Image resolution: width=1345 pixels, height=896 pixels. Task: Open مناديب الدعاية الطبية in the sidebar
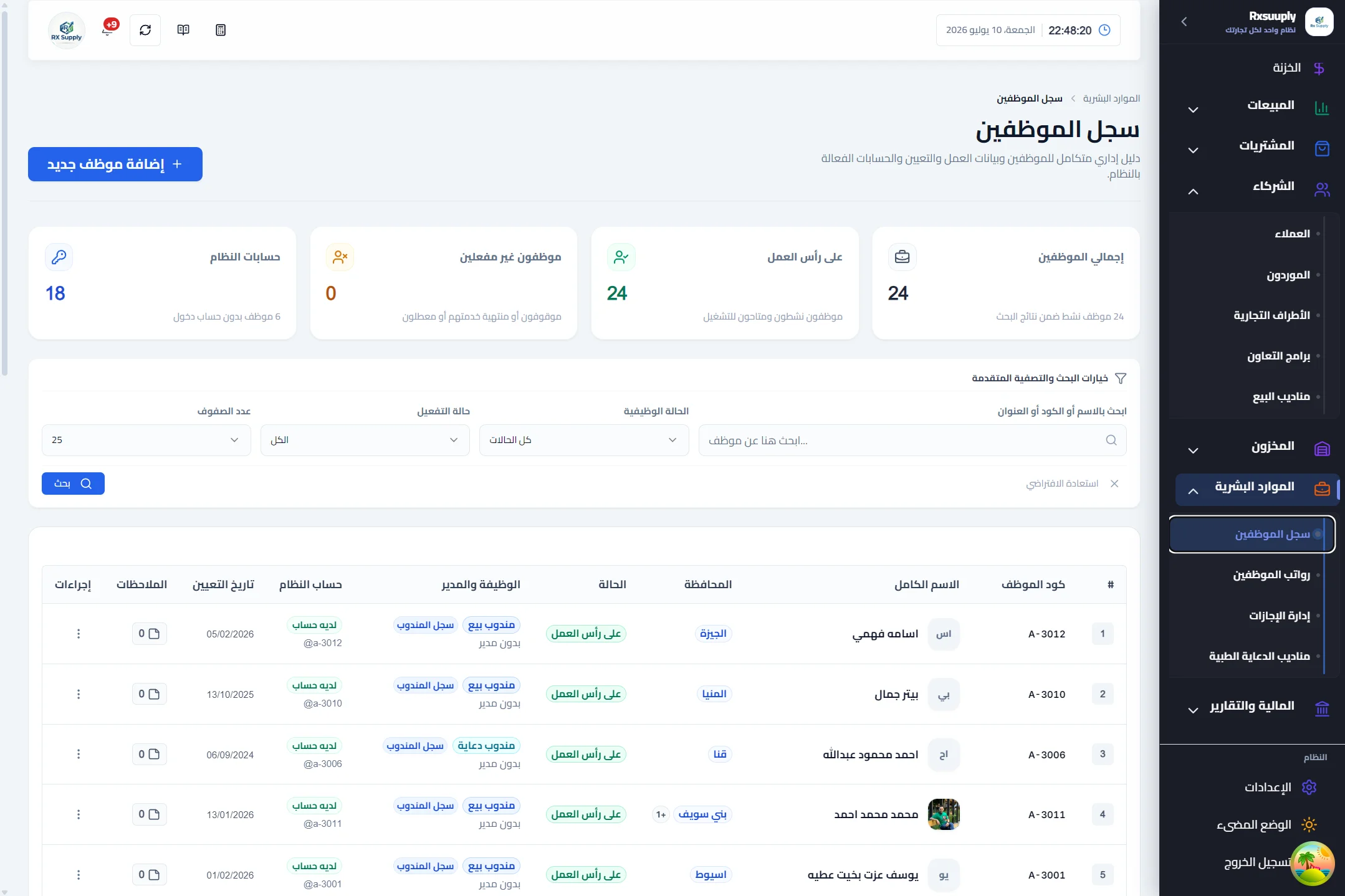point(1259,656)
